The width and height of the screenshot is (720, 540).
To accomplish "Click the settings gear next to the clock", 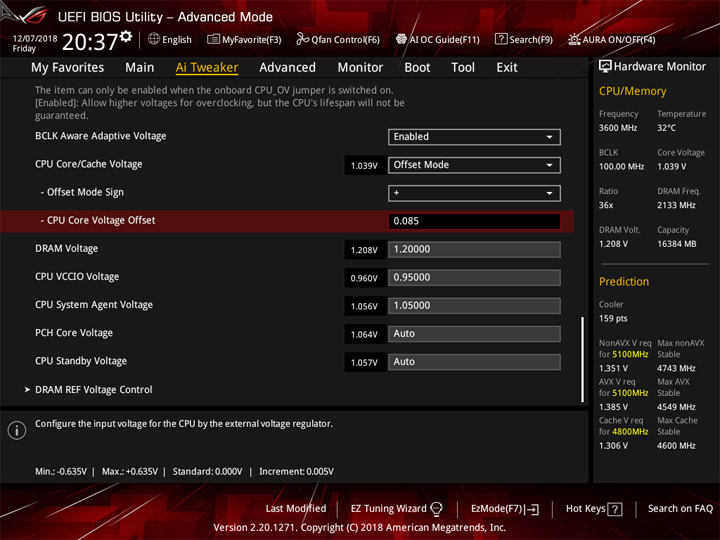I will 126,36.
